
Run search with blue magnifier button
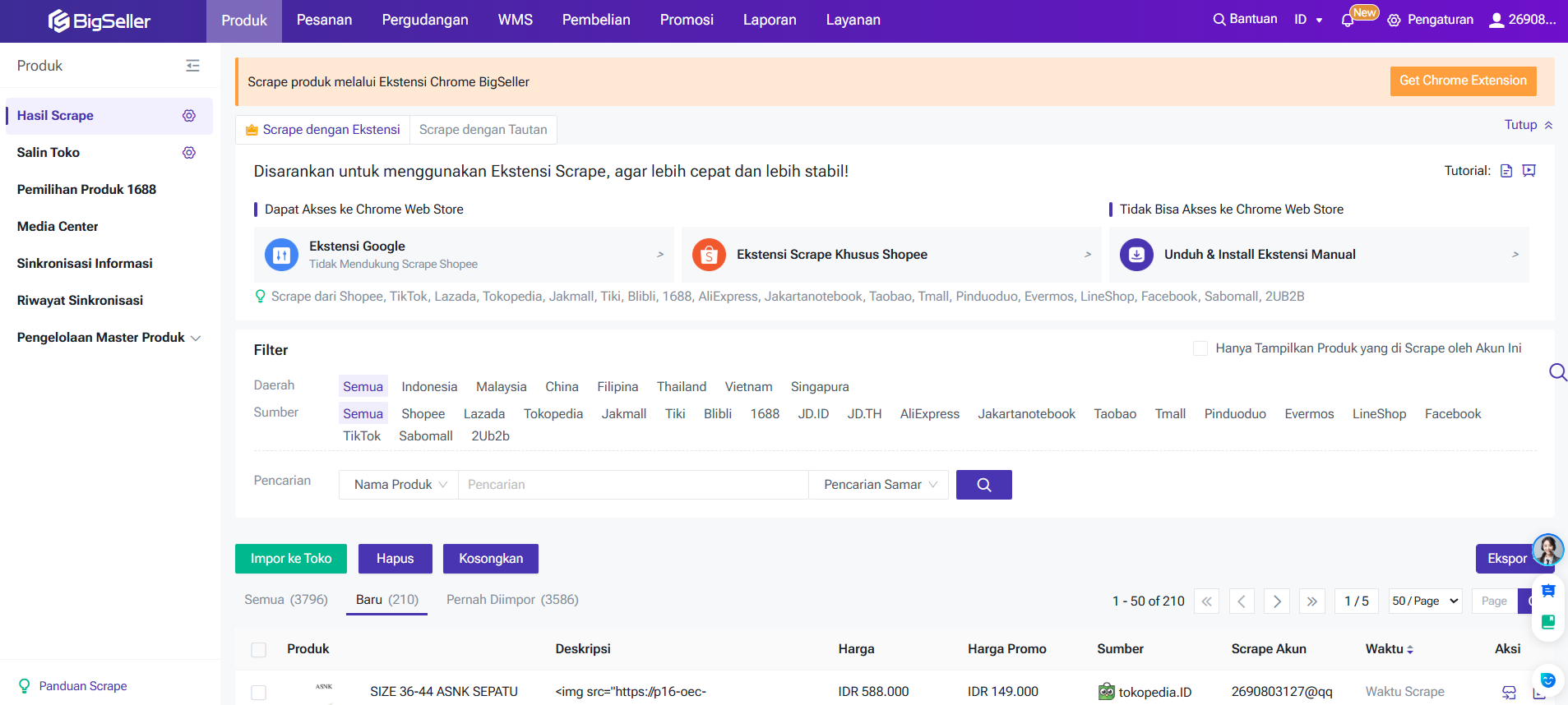point(984,485)
